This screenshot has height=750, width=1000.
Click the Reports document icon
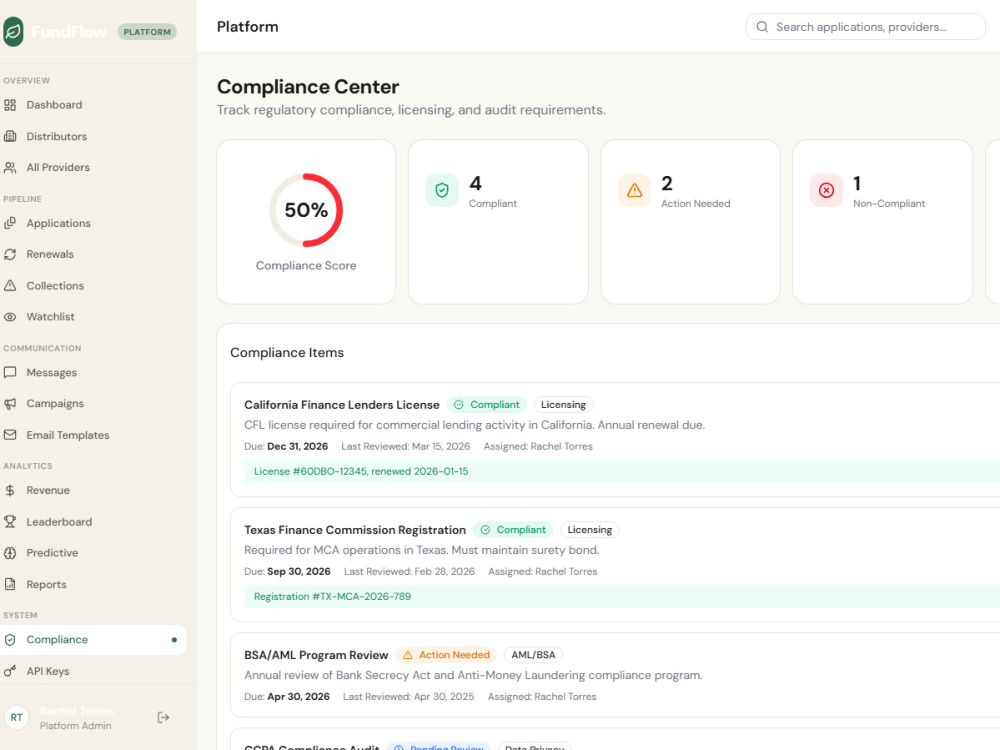10,584
